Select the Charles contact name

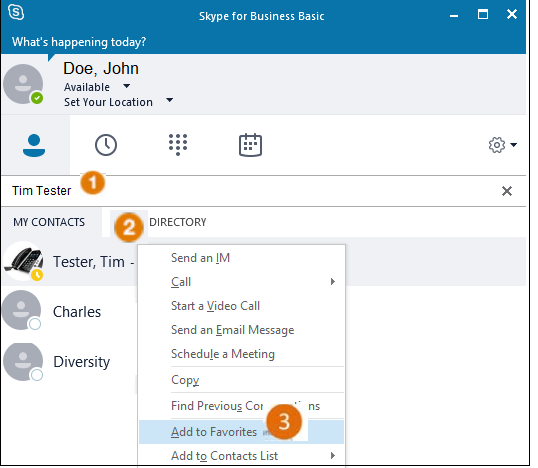tap(77, 312)
